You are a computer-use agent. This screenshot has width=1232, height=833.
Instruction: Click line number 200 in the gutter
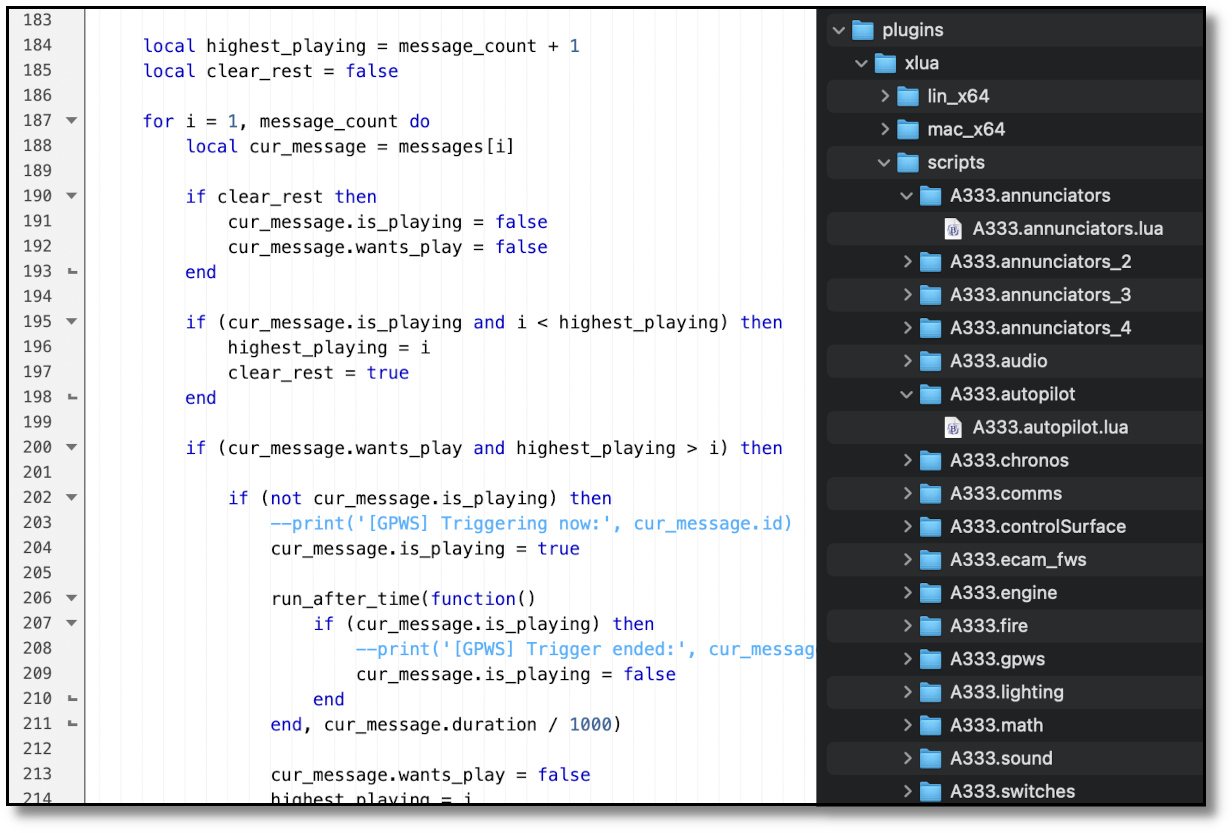click(36, 448)
